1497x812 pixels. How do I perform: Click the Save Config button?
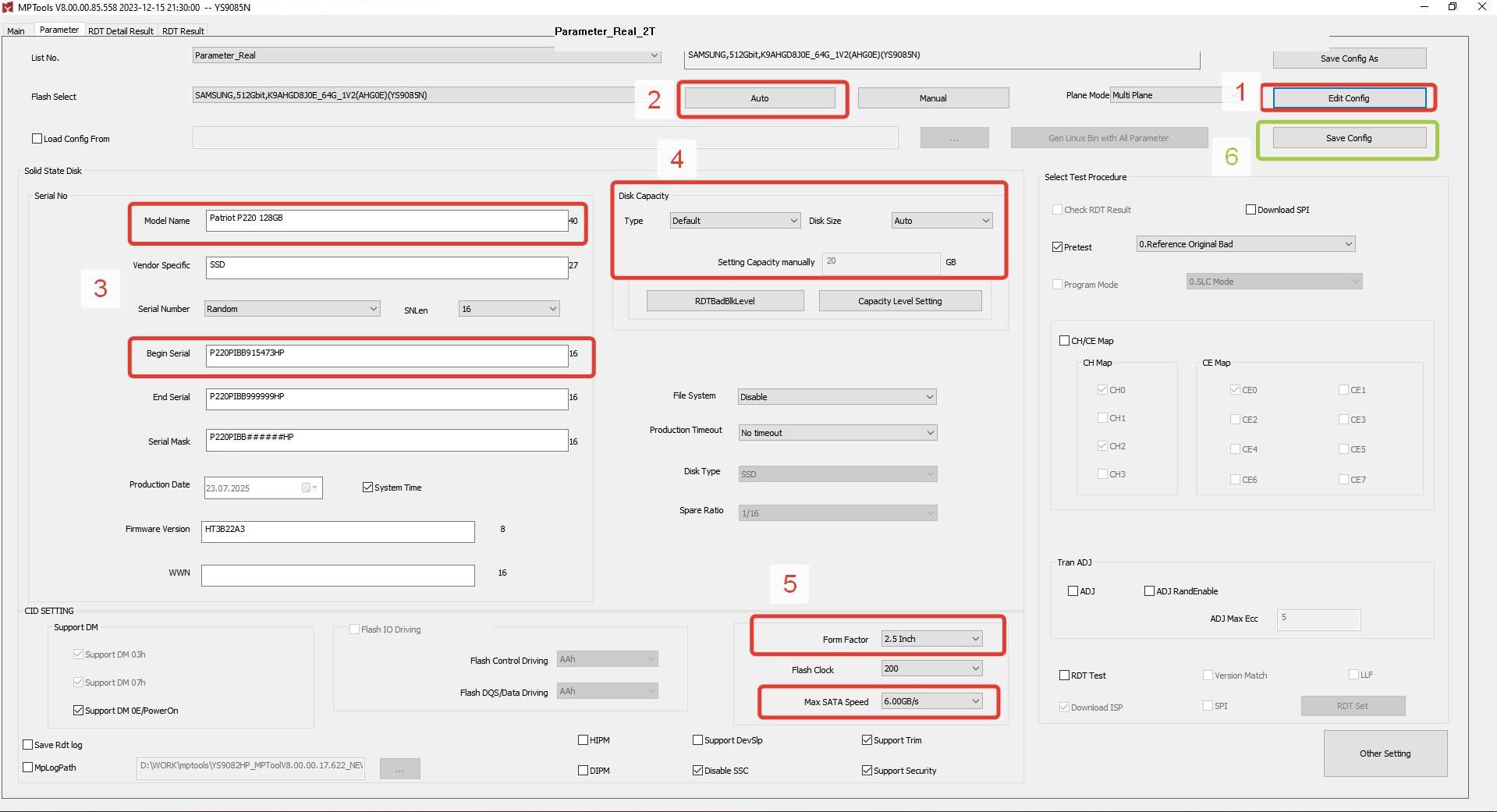point(1349,138)
